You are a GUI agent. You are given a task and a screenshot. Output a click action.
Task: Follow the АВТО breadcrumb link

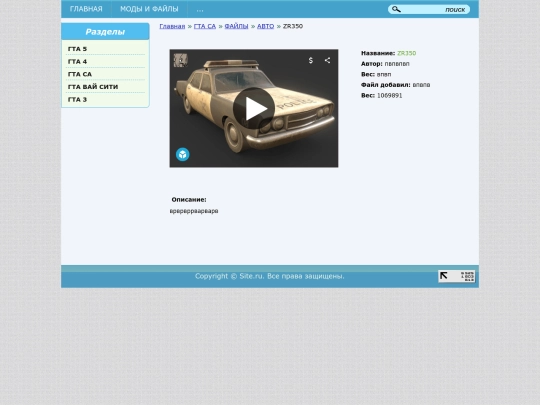[266, 26]
